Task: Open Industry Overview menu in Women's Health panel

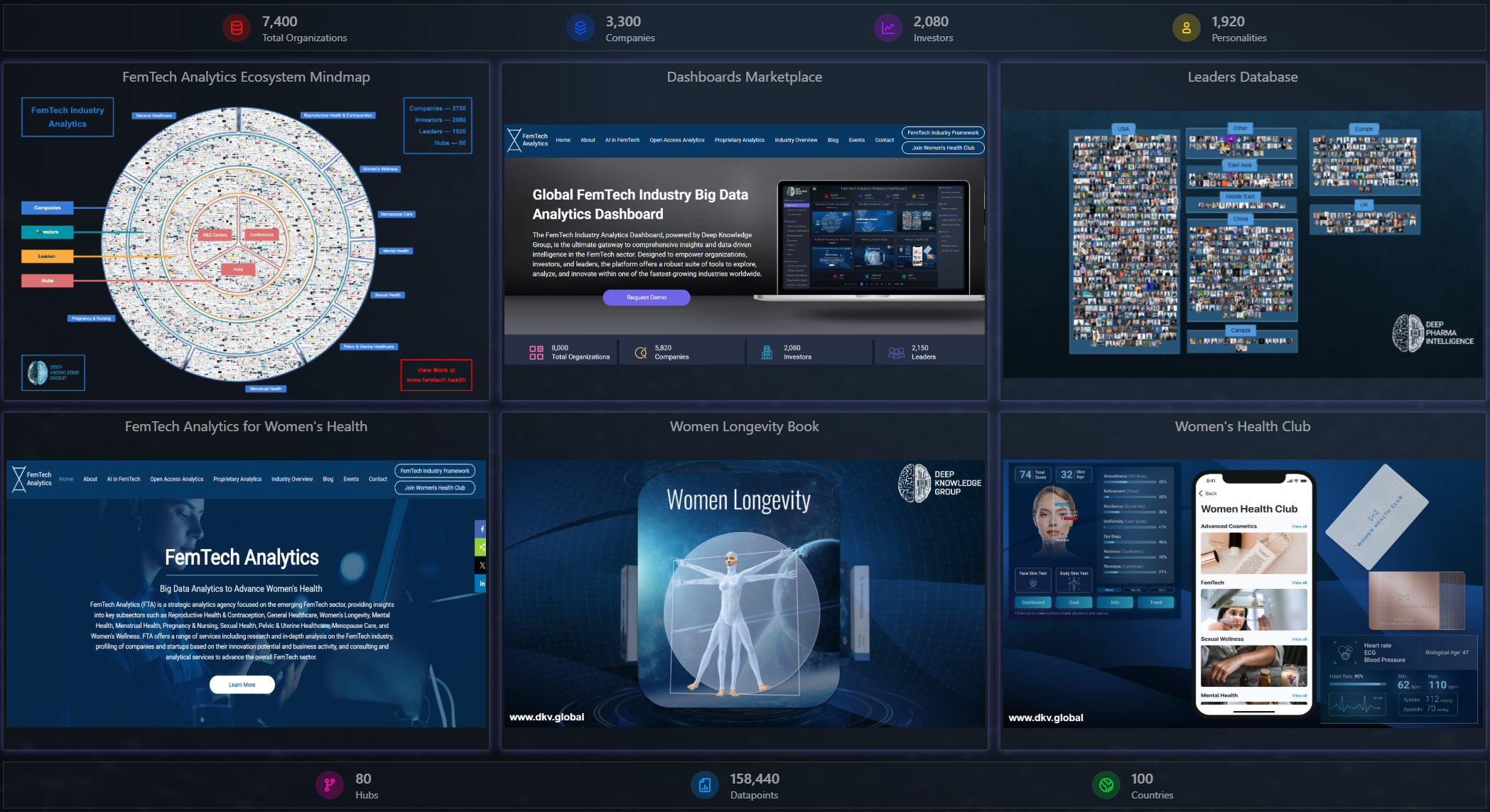Action: click(x=291, y=480)
